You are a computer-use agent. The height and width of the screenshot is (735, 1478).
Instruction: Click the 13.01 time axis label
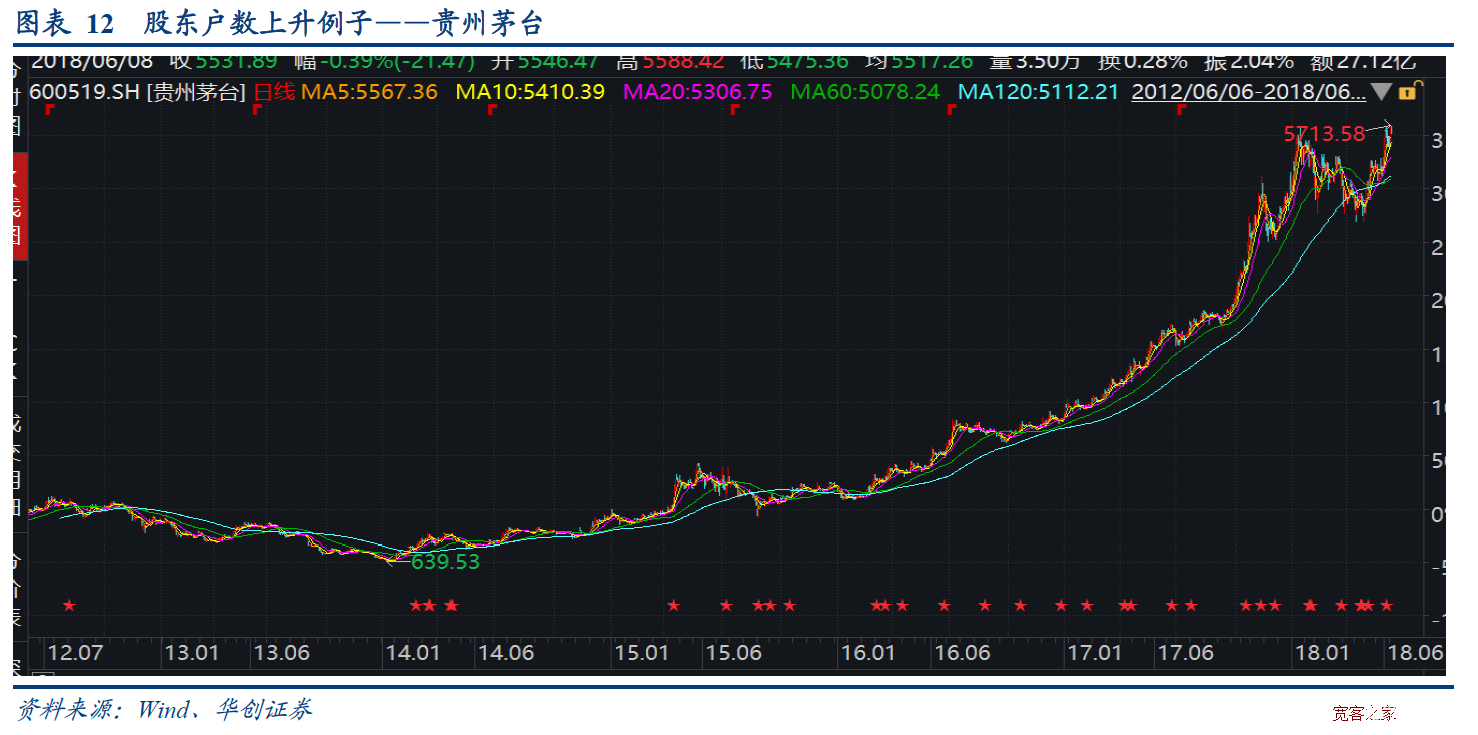191,653
